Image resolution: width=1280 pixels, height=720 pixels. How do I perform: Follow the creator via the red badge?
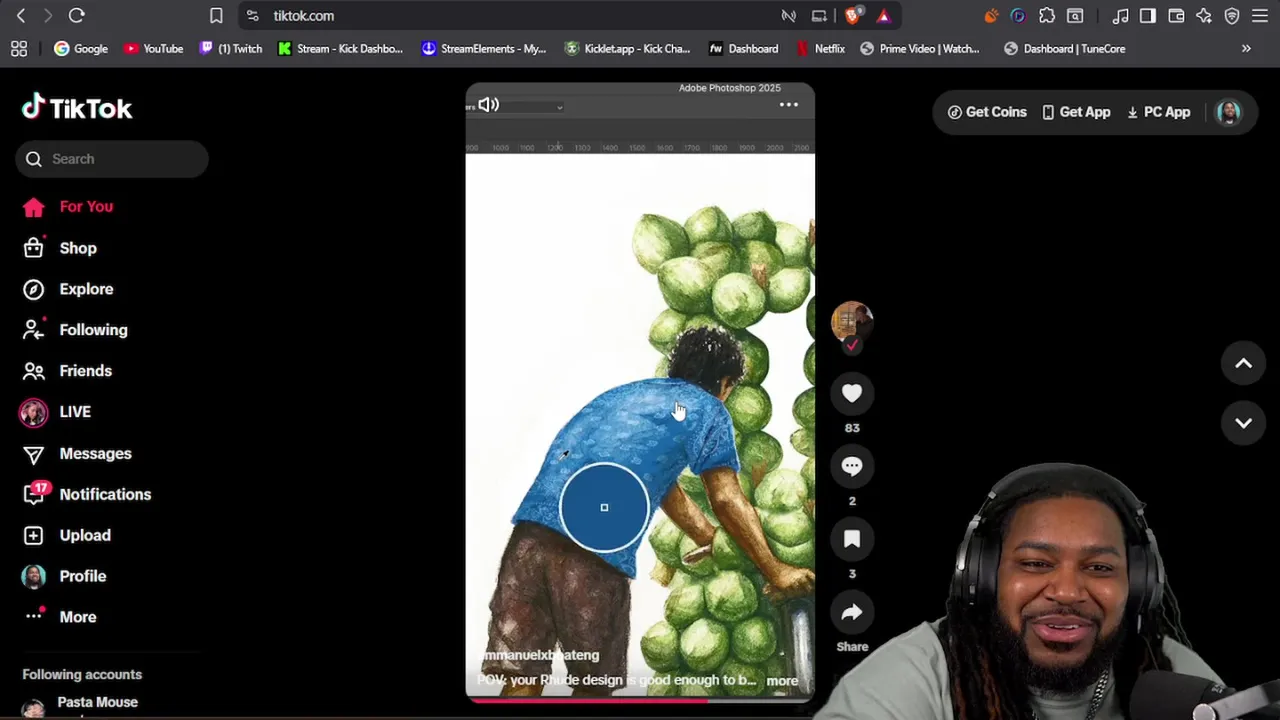point(852,345)
